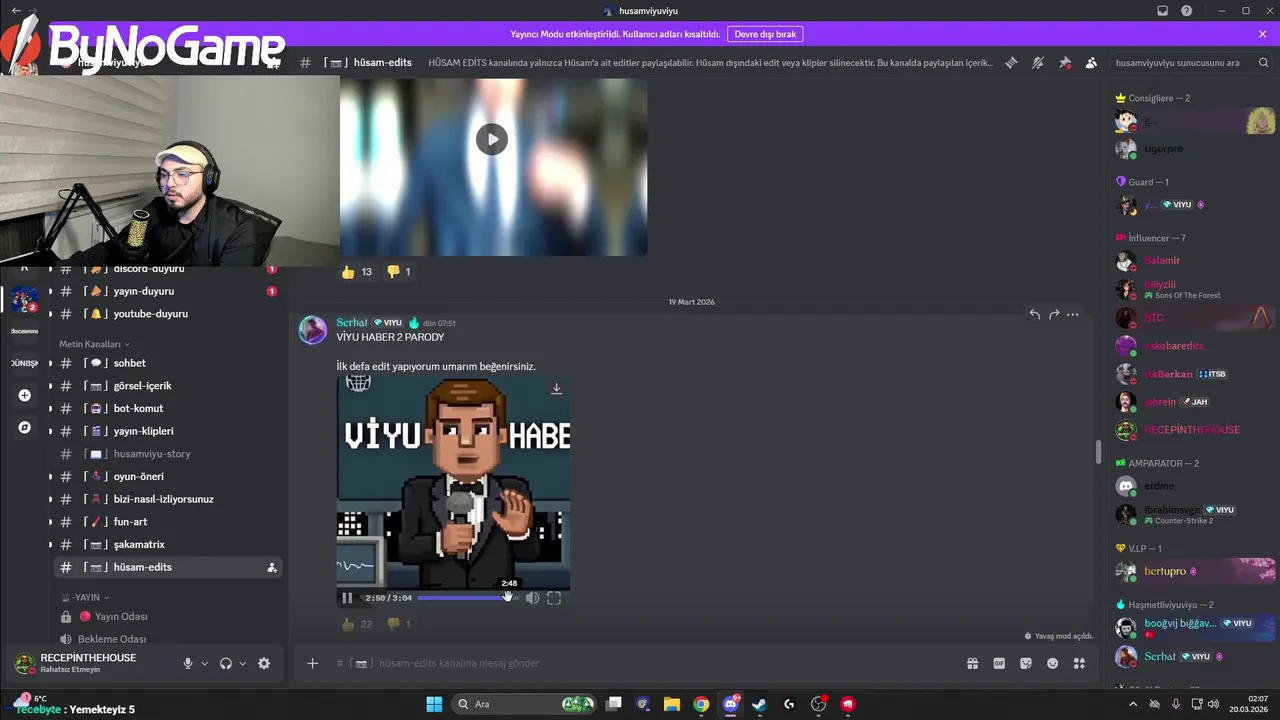Open Windows Start menu
Viewport: 1280px width, 720px height.
coord(434,704)
